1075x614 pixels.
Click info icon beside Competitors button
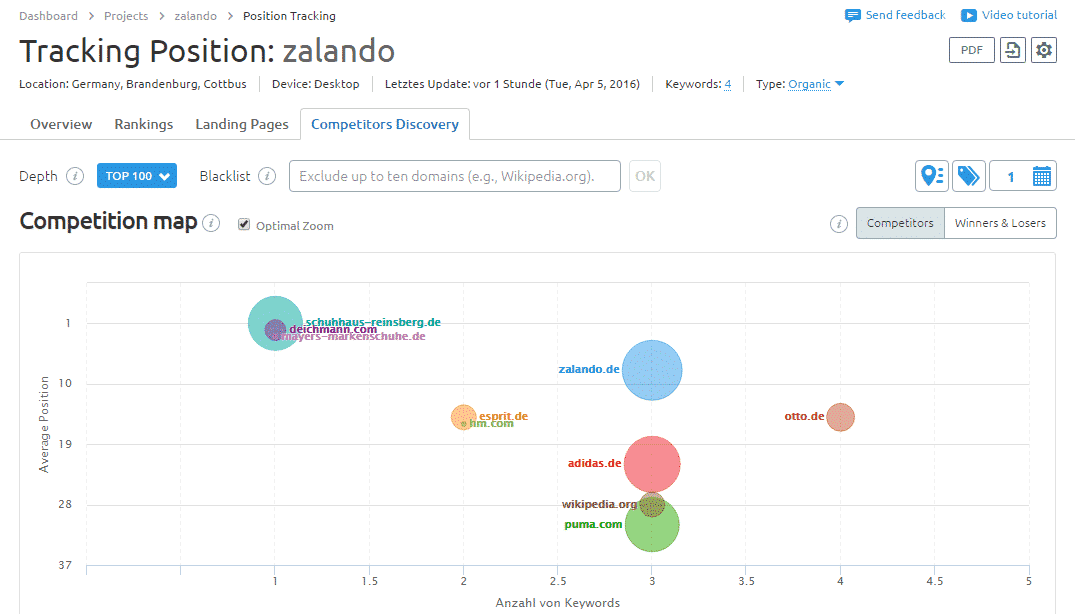838,224
